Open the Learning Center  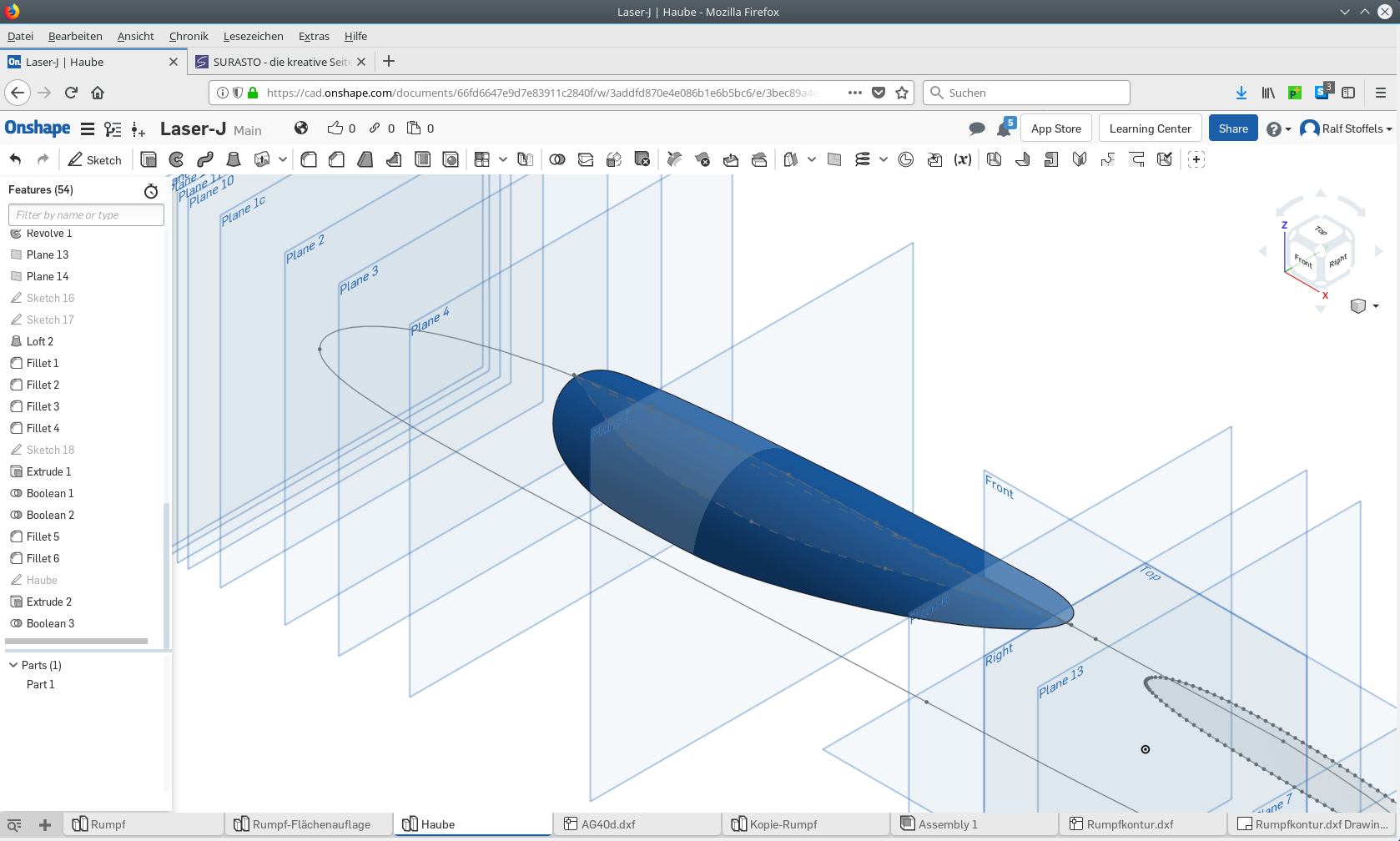[1150, 128]
